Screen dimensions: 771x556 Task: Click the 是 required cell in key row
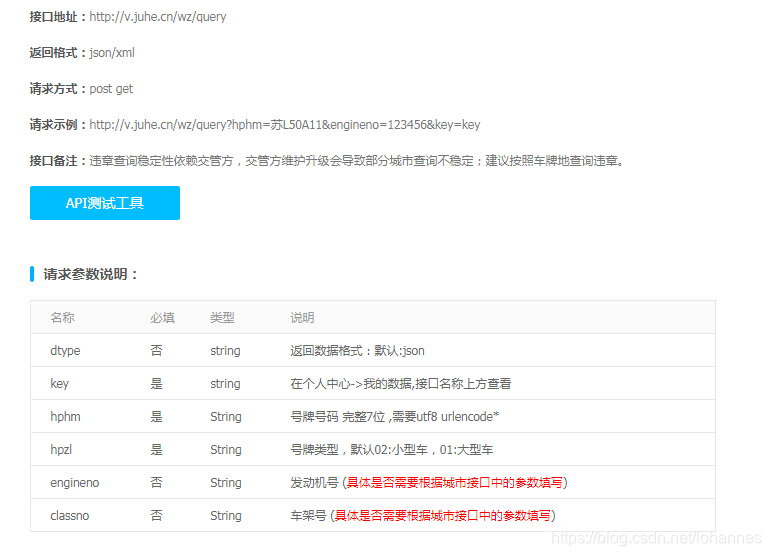[x=156, y=384]
